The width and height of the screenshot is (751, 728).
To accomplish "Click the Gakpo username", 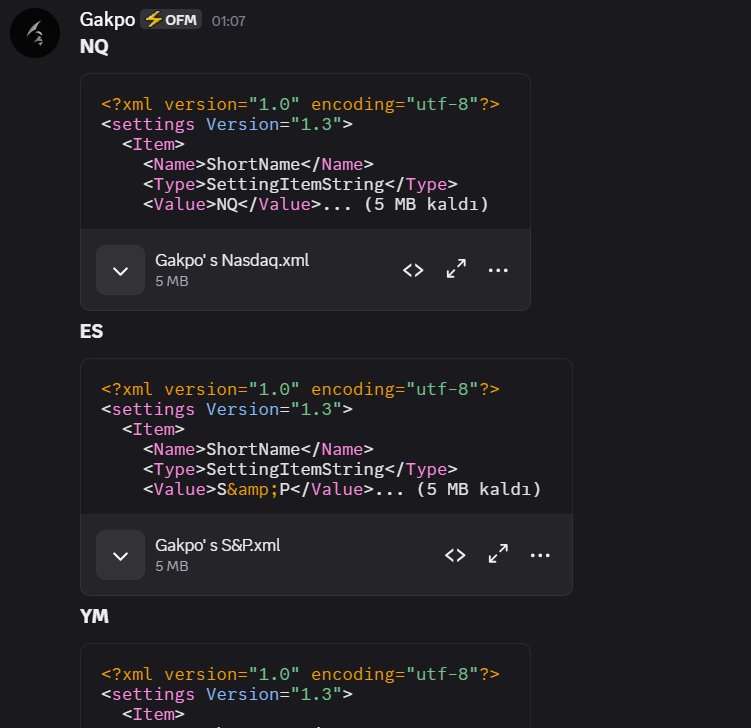I will pos(107,20).
